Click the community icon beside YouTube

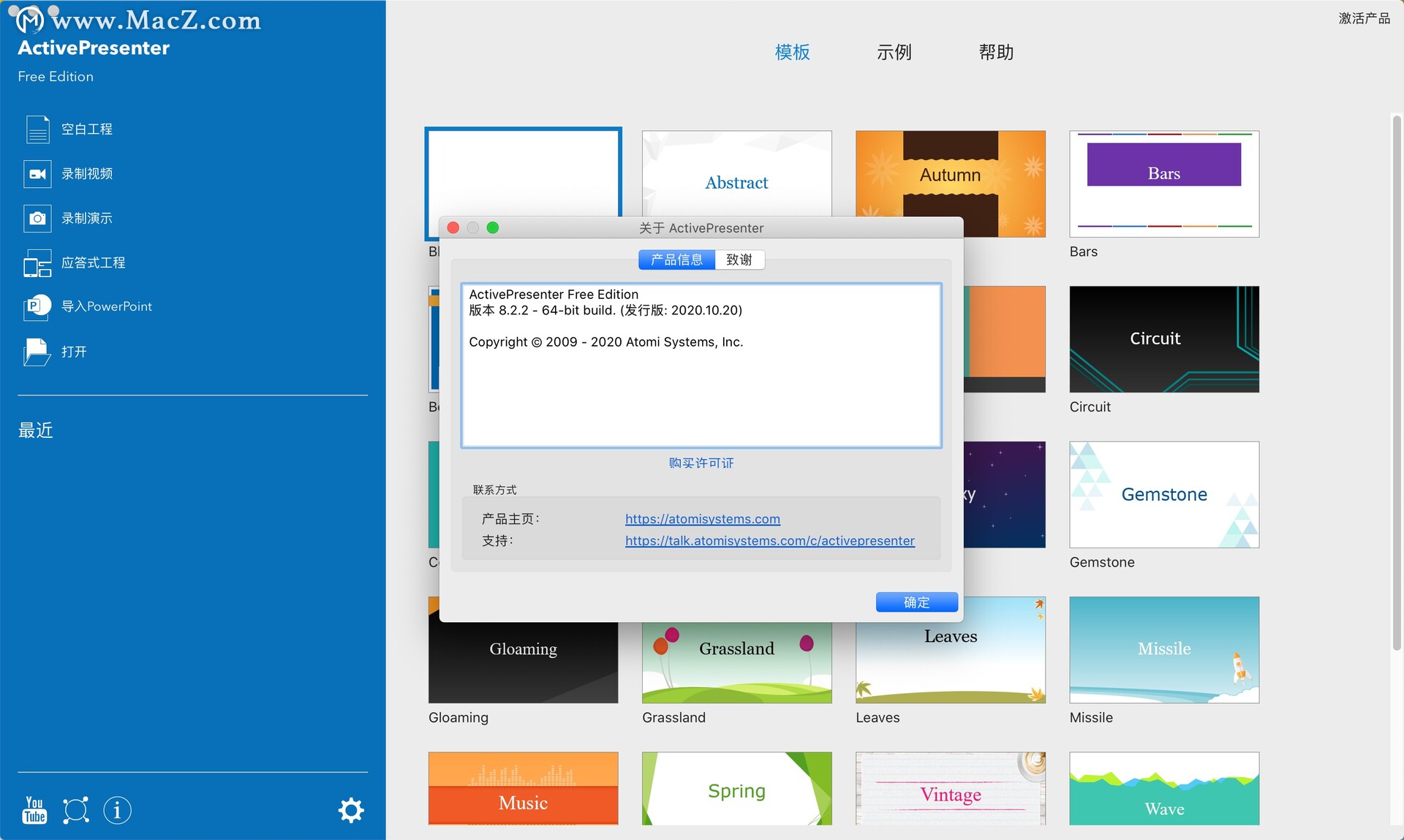point(76,810)
